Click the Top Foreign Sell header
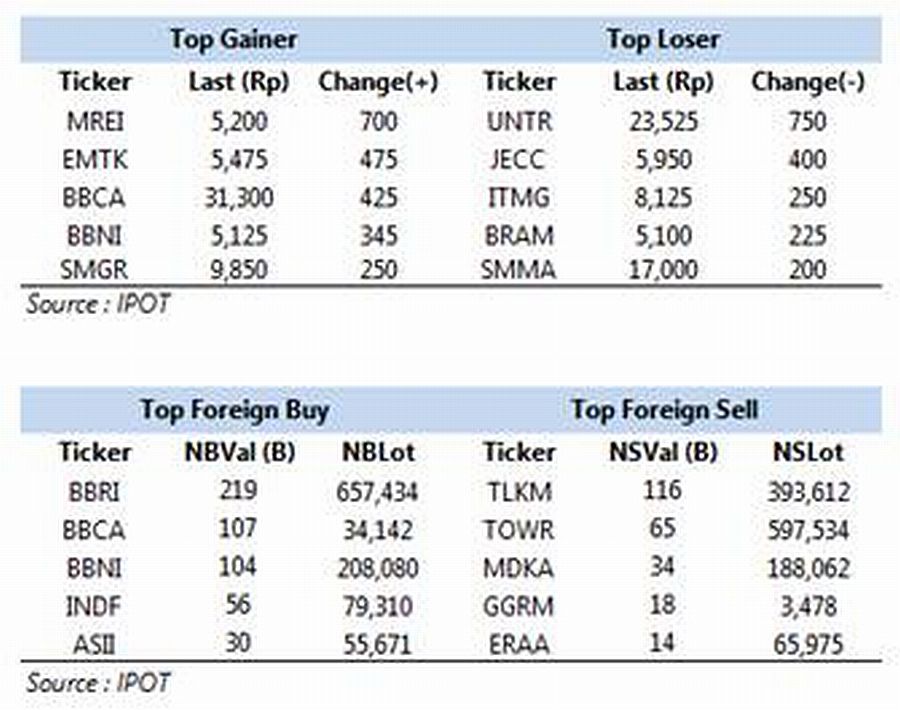 [665, 410]
